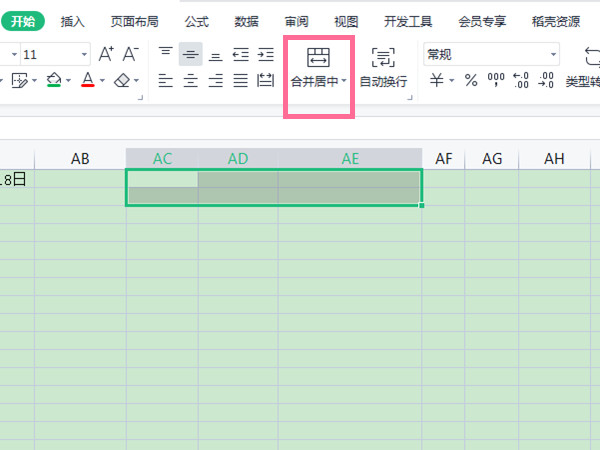
Task: Justify text alignment
Action: click(x=241, y=81)
